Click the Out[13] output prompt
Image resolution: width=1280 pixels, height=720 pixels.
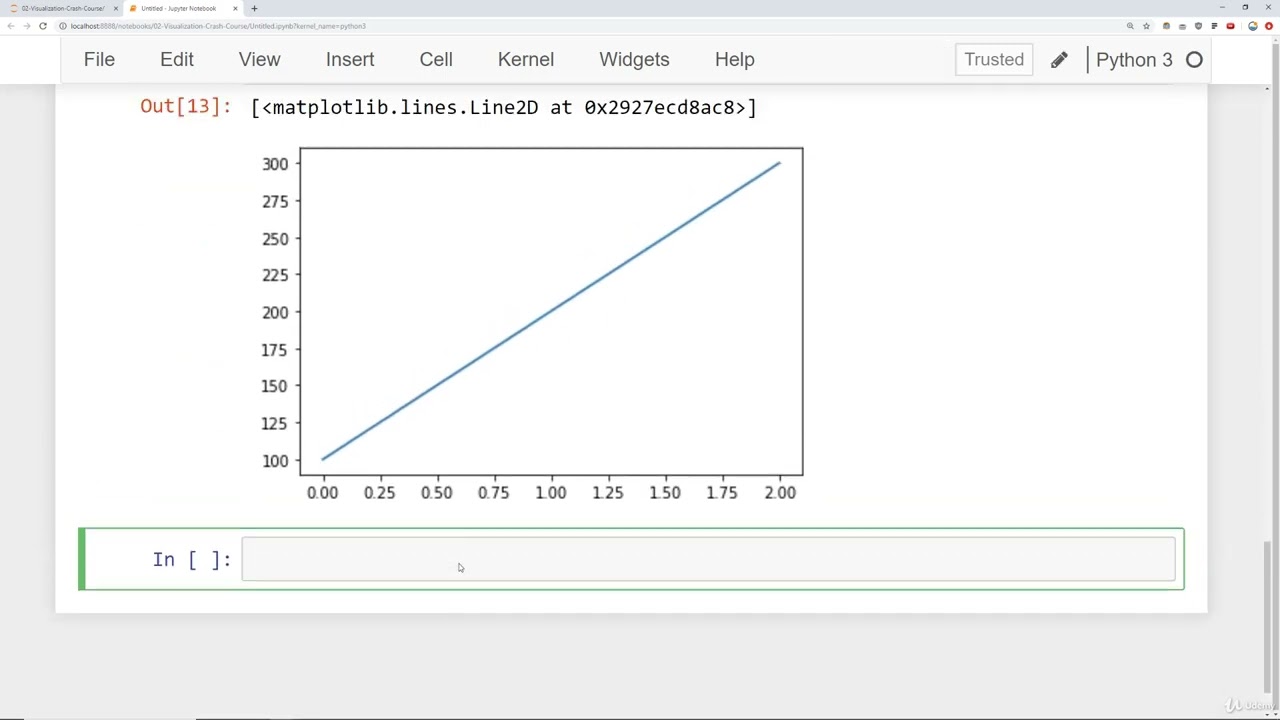(x=186, y=106)
